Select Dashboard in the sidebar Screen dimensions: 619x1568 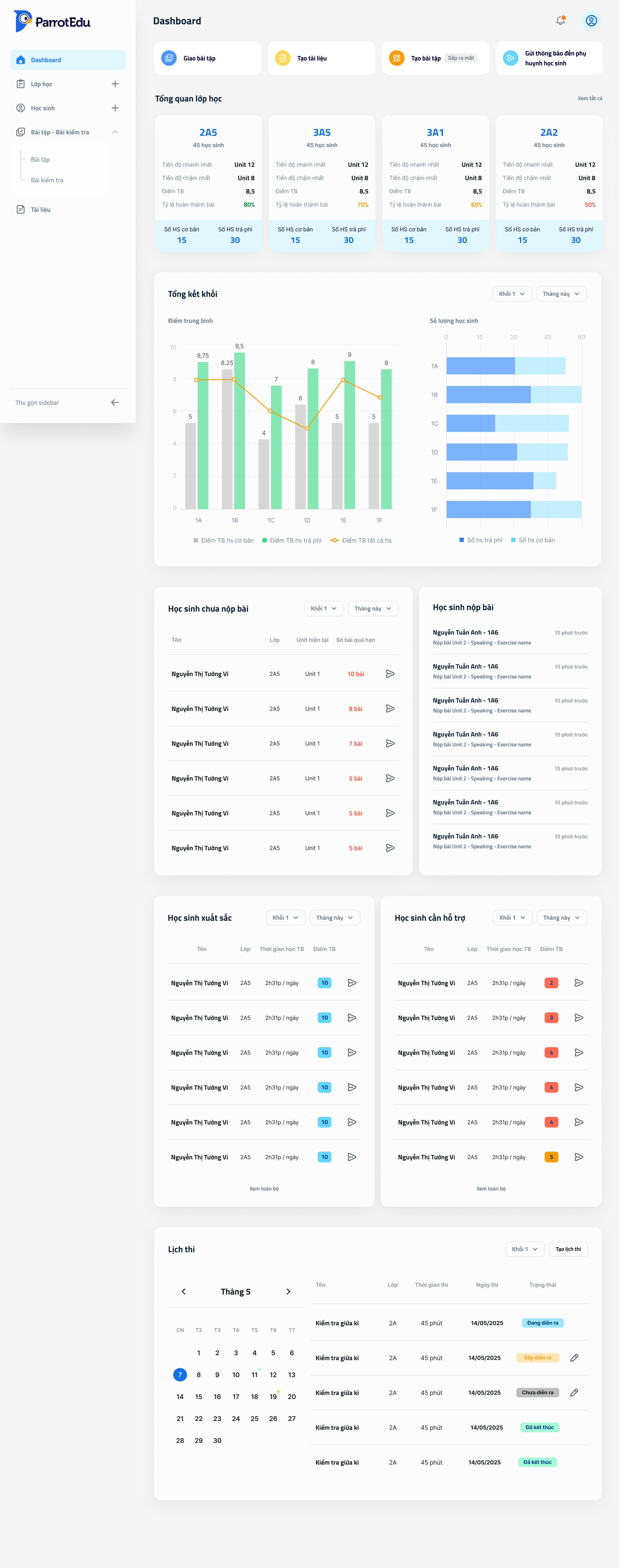(x=67, y=60)
